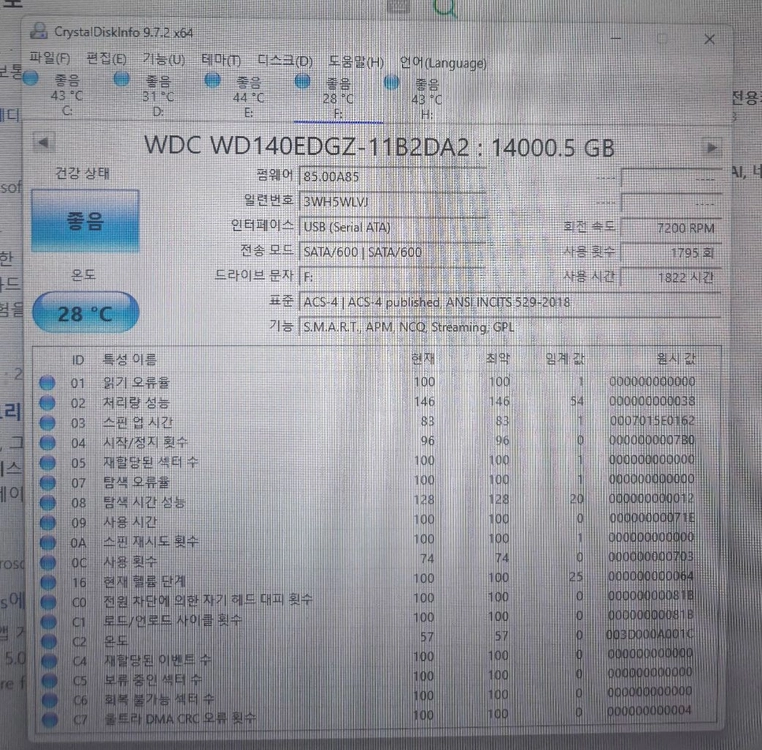Click the 원시 값 column header
This screenshot has height=750, width=762.
[x=676, y=359]
